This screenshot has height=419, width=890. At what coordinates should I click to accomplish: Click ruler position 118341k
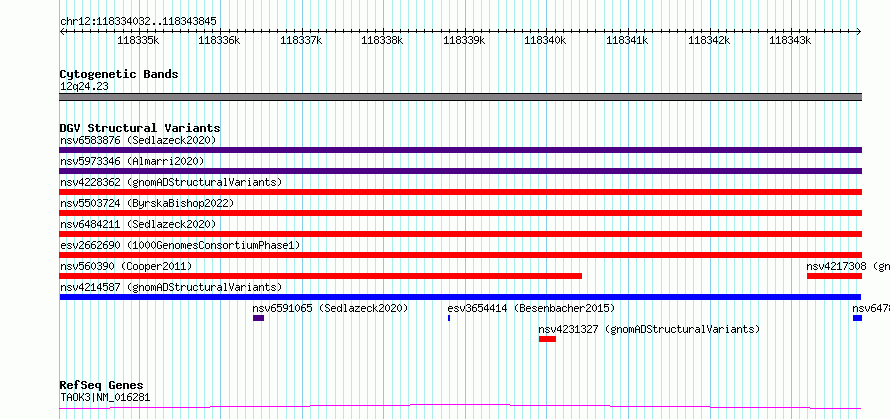627,40
